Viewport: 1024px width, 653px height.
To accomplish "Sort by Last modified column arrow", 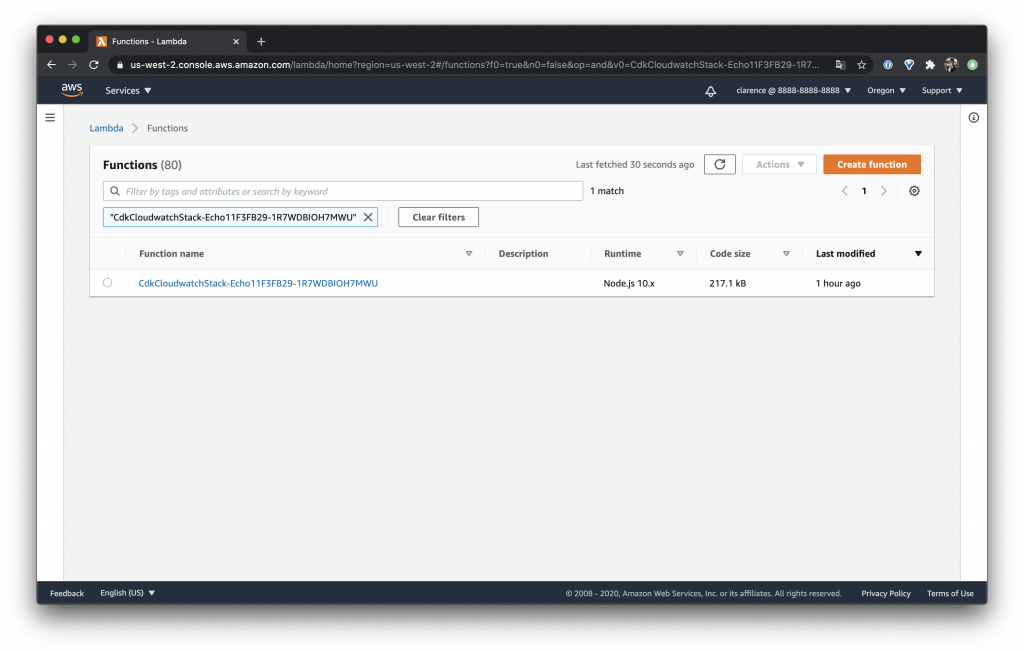I will point(918,253).
